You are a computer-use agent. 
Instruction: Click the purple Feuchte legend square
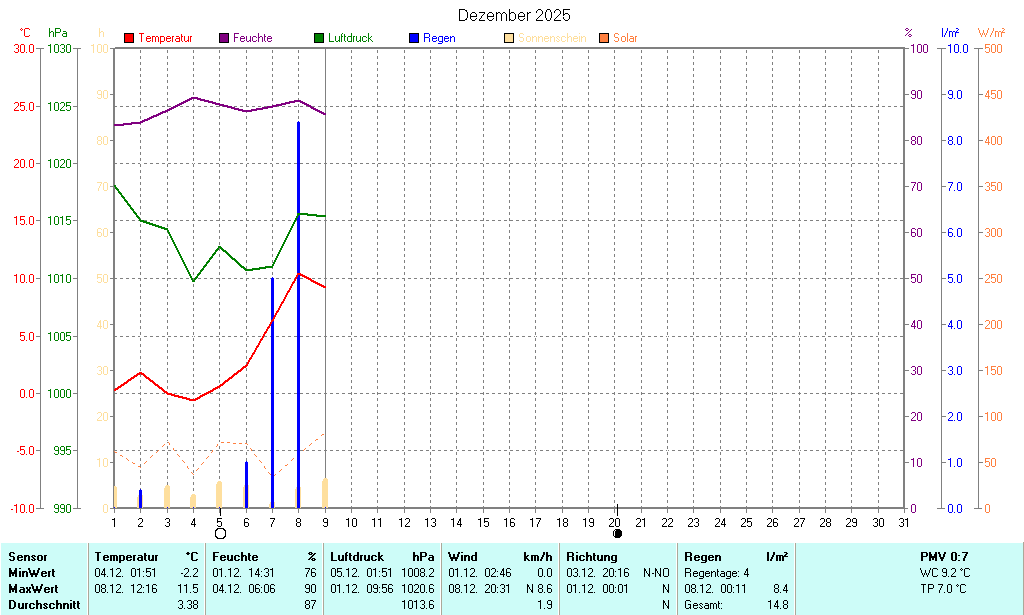224,38
